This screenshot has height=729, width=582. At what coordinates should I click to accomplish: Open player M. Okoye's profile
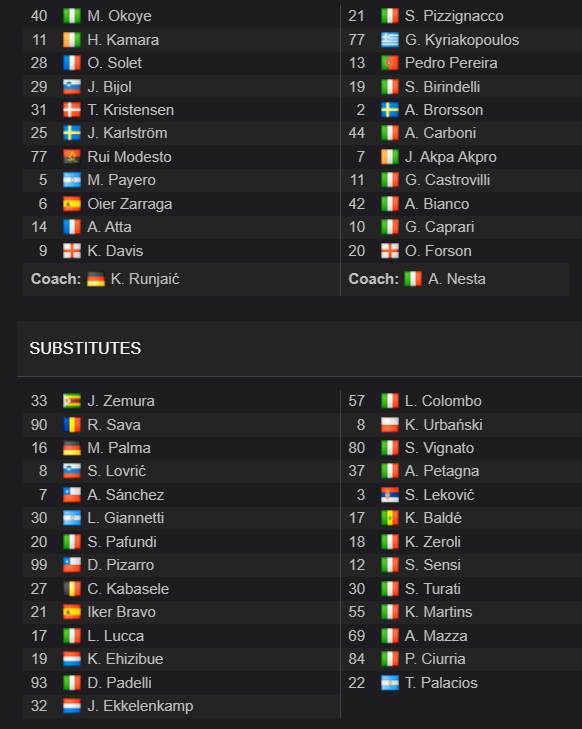[x=119, y=16]
